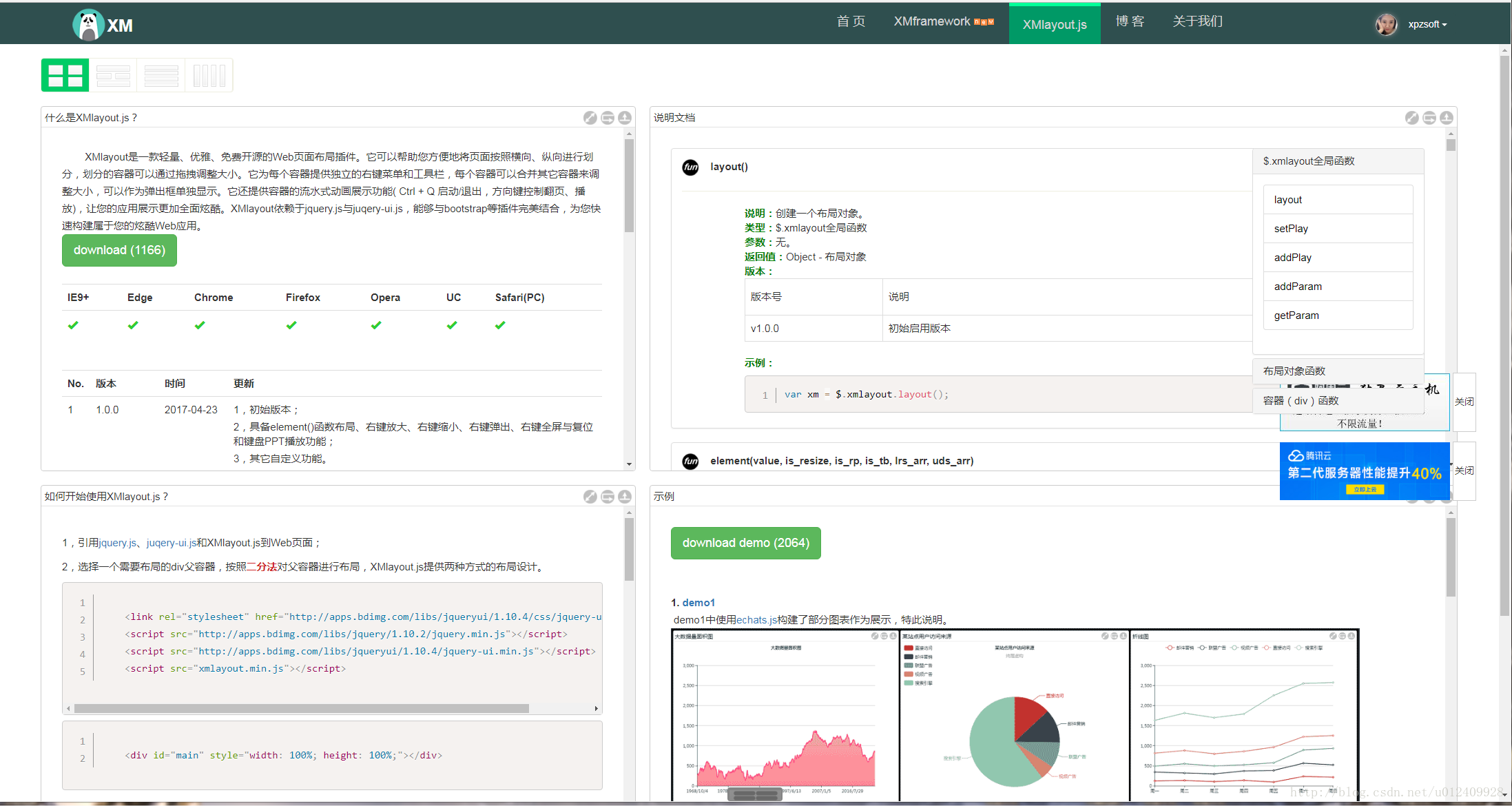Select addParam in the function list
The width and height of the screenshot is (1512, 806).
[1338, 287]
